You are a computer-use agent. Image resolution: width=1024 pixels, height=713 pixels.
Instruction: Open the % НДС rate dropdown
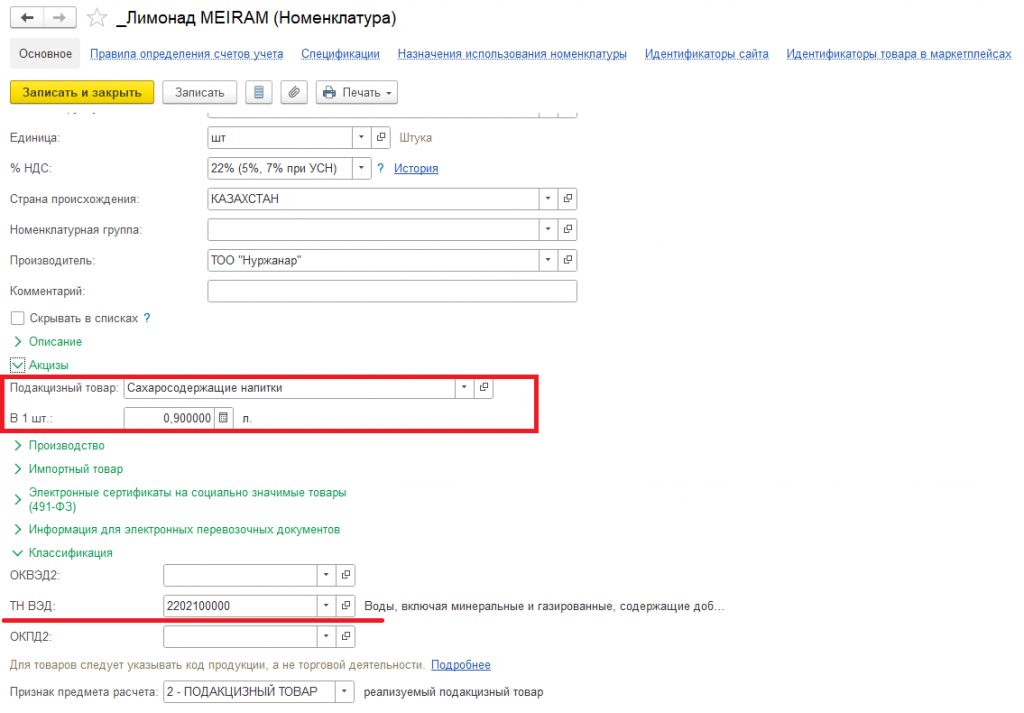pyautogui.click(x=361, y=168)
